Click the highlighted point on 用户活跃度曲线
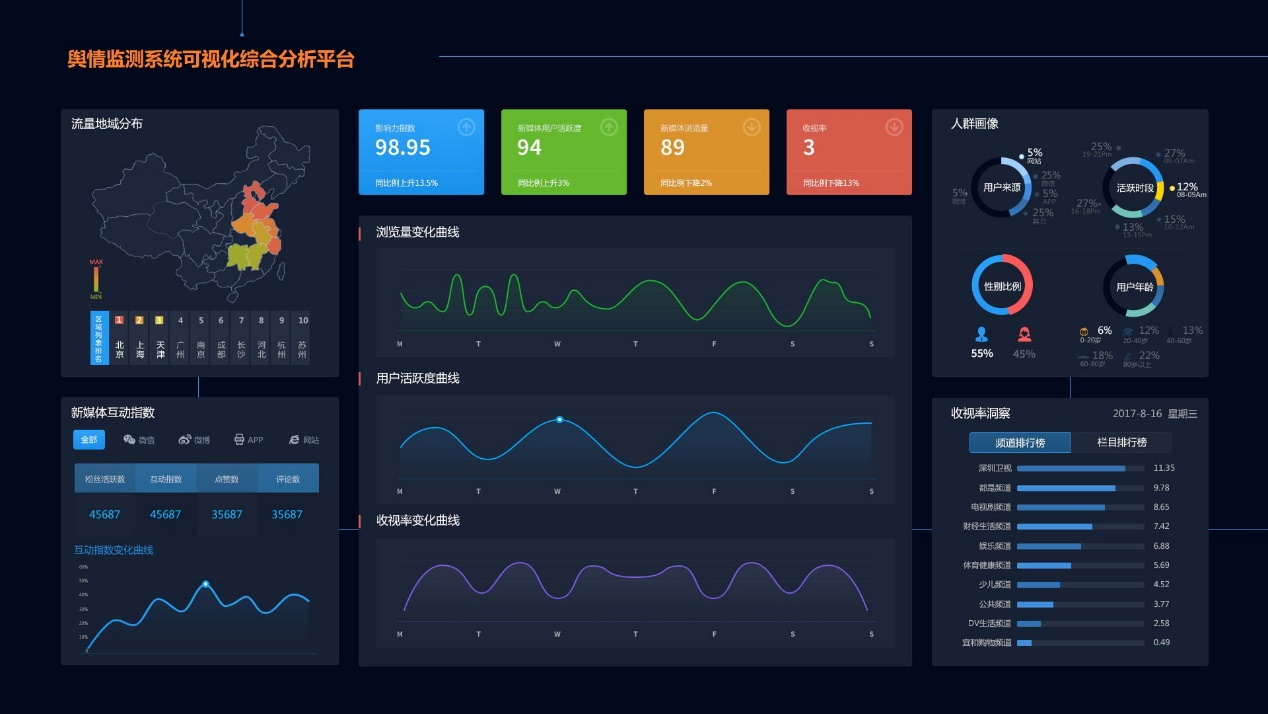The width and height of the screenshot is (1268, 714). click(559, 419)
